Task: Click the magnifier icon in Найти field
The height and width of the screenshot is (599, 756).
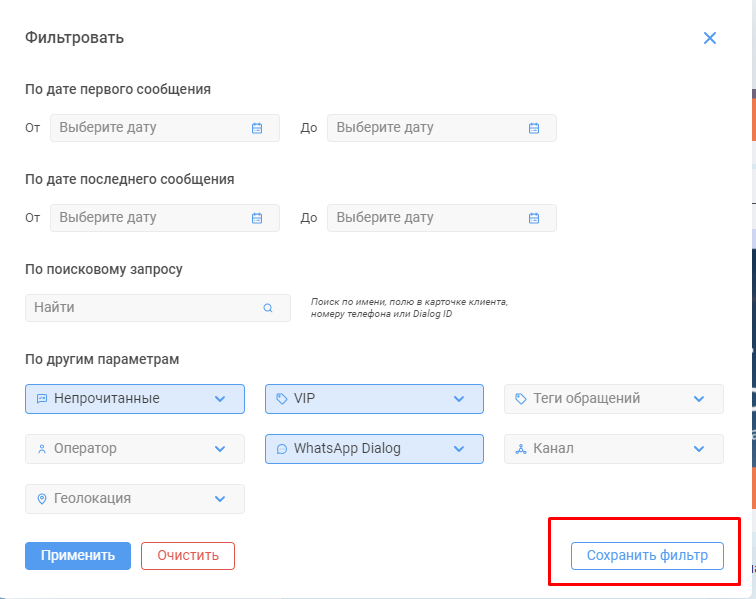Action: point(268,308)
